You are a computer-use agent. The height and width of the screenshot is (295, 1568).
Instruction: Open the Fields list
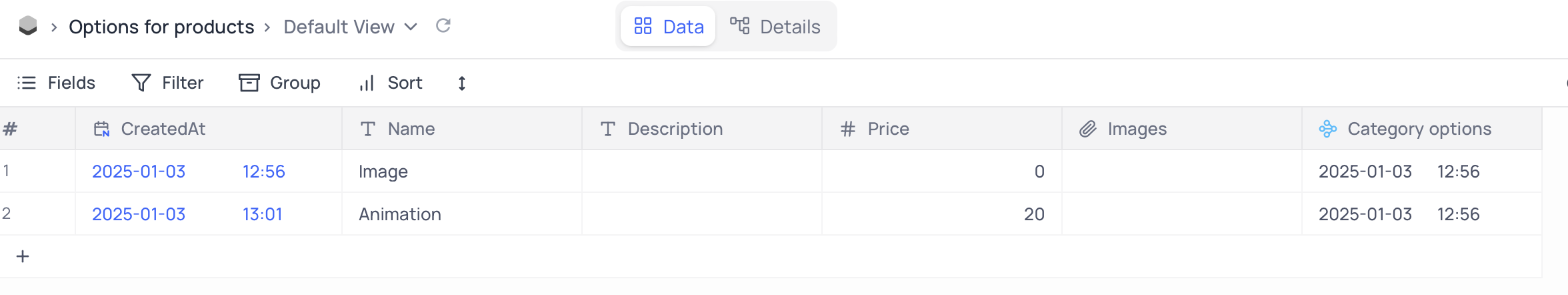point(56,83)
